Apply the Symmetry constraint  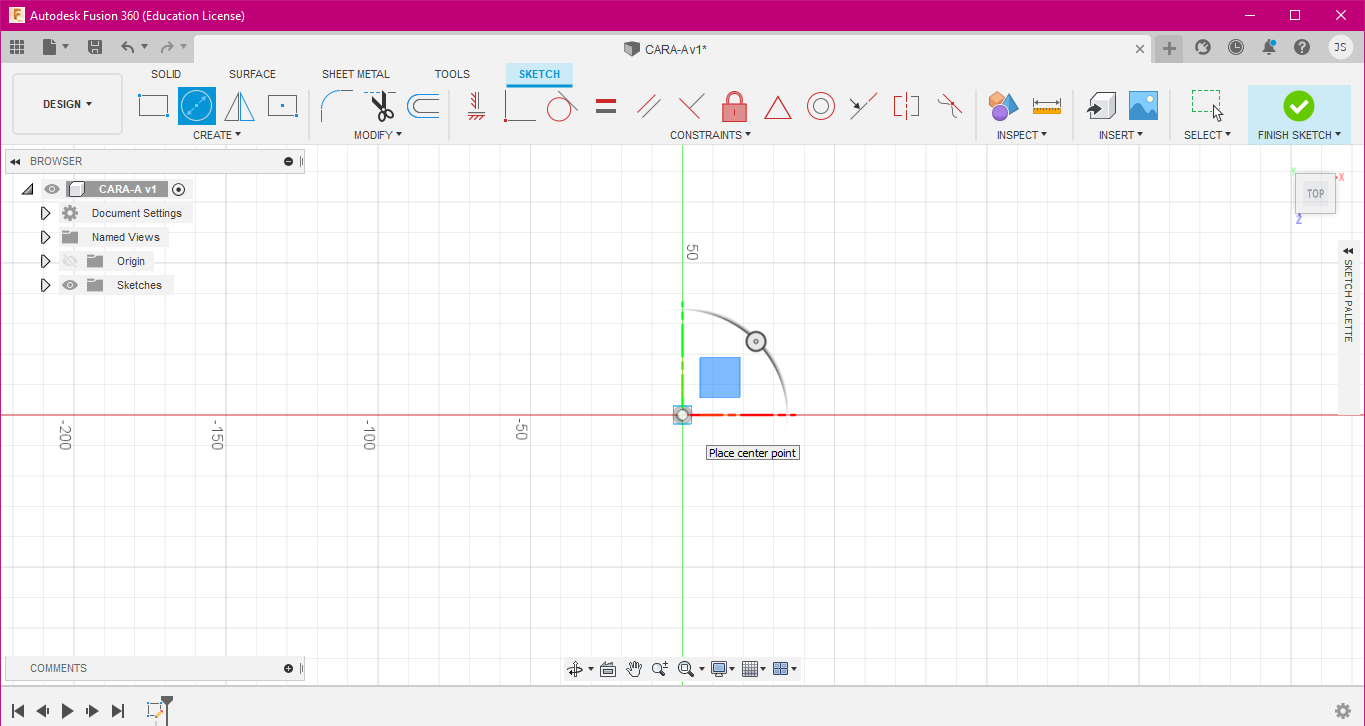pyautogui.click(x=907, y=105)
